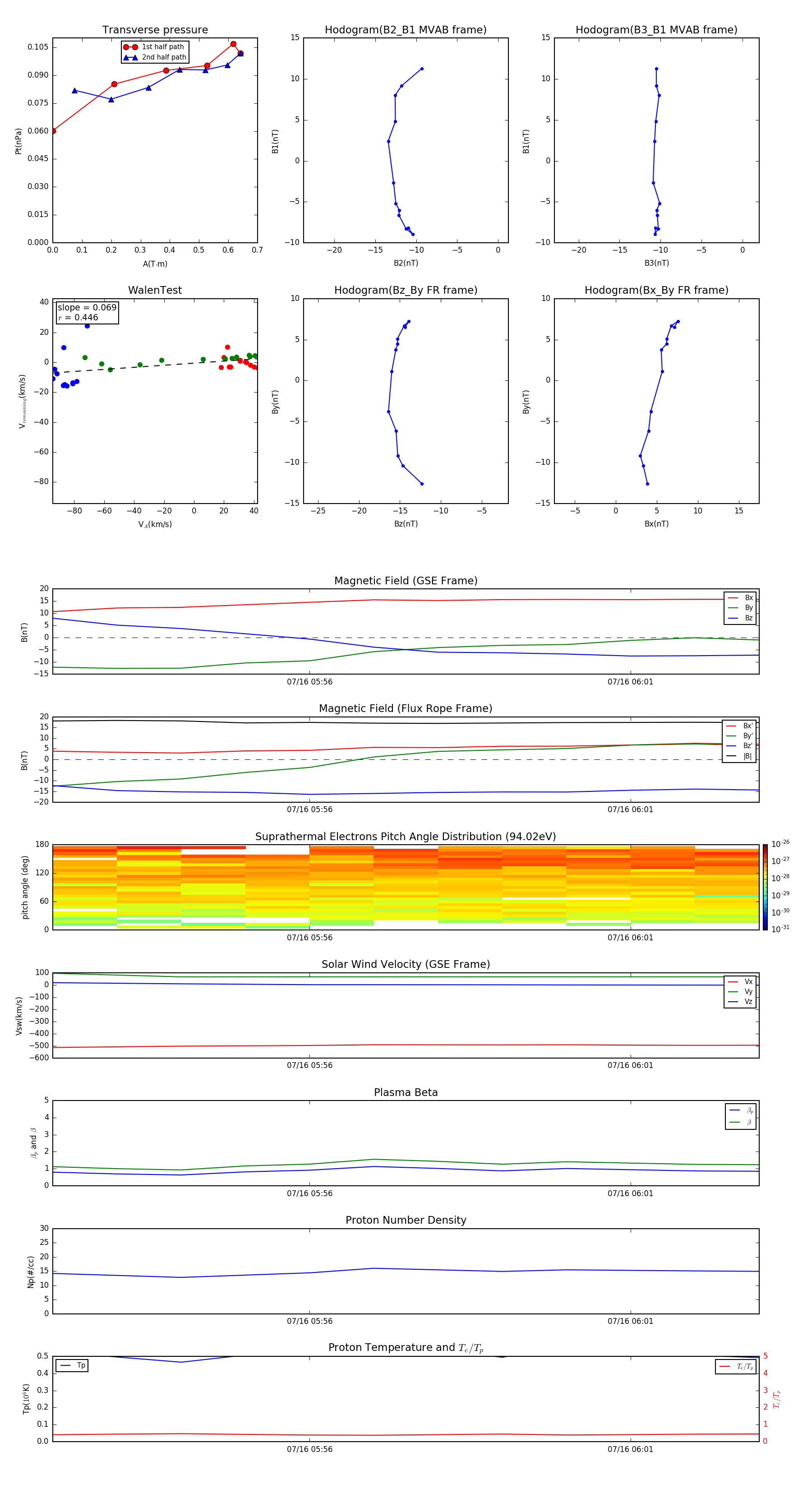The image size is (812, 1489).
Task: Click the '10^-26' colorbar label
Action: (780, 844)
